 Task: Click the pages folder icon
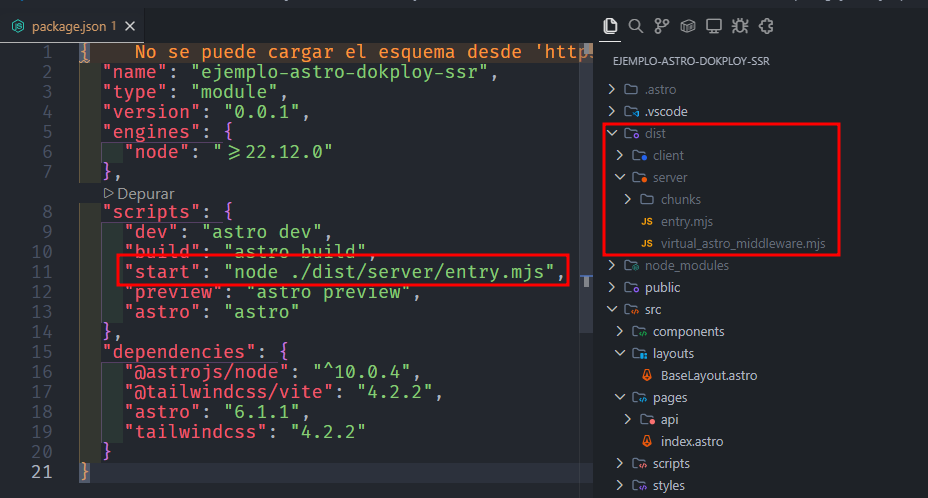(x=639, y=397)
